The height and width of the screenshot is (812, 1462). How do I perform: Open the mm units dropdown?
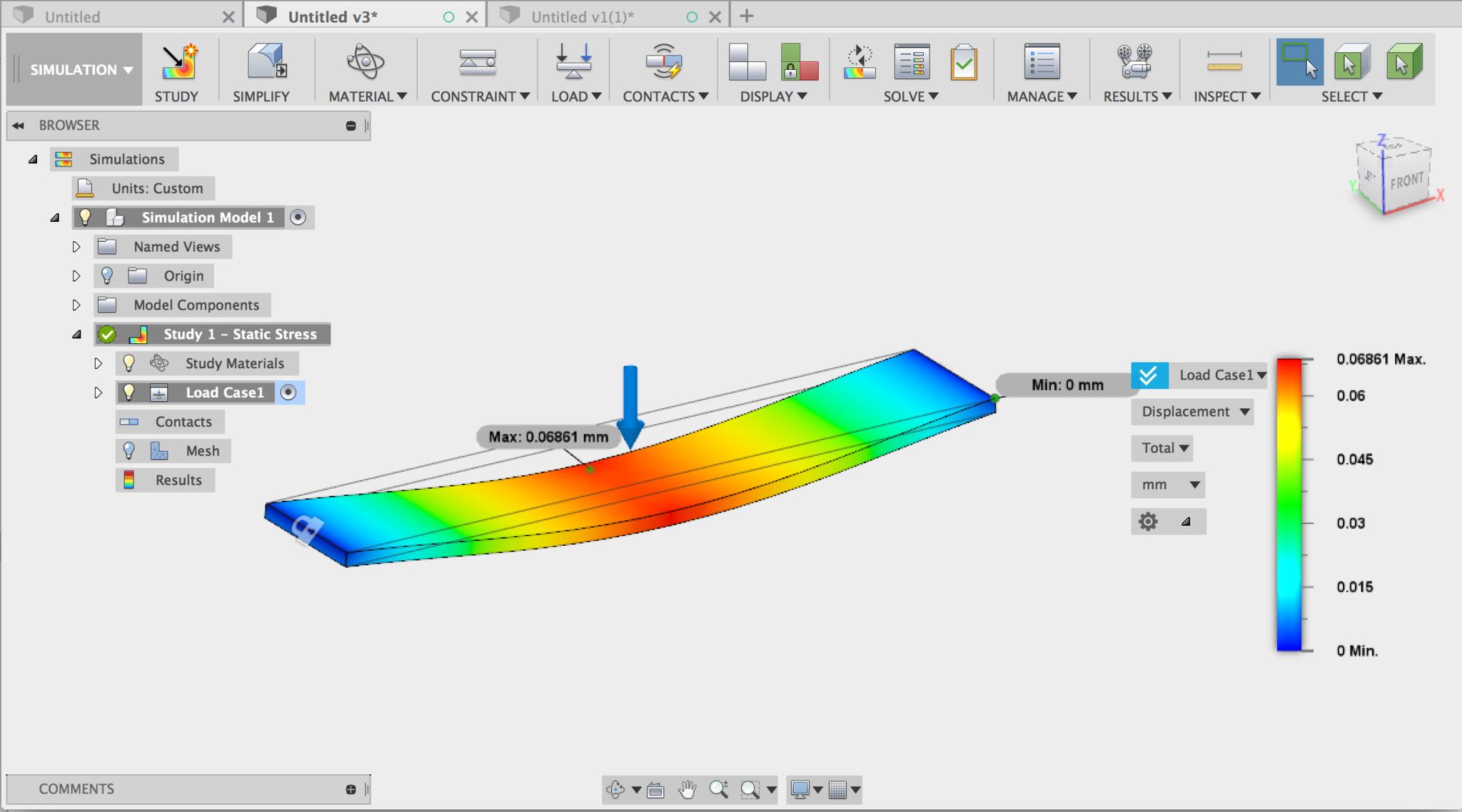tap(1169, 484)
